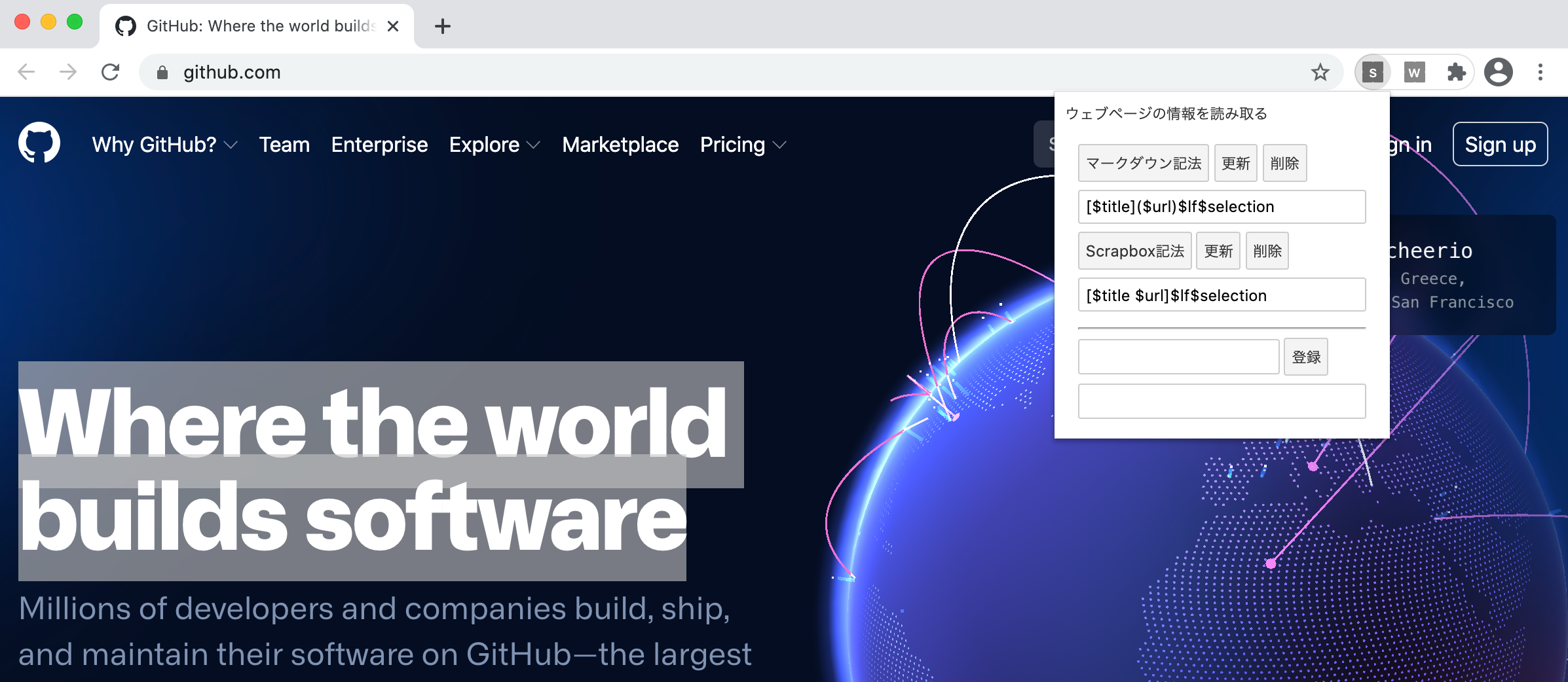Open Chrome's three-dot menu
This screenshot has height=682, width=1568.
point(1540,72)
